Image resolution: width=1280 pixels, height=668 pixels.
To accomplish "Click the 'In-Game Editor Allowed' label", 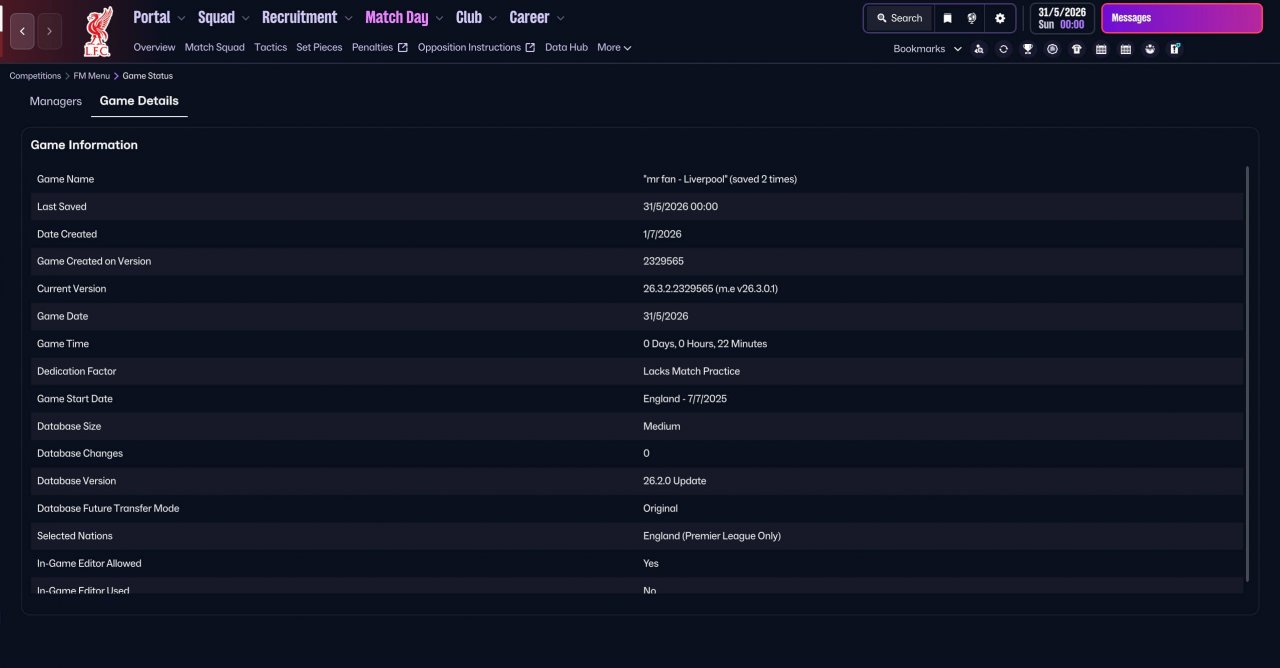I will (x=89, y=564).
